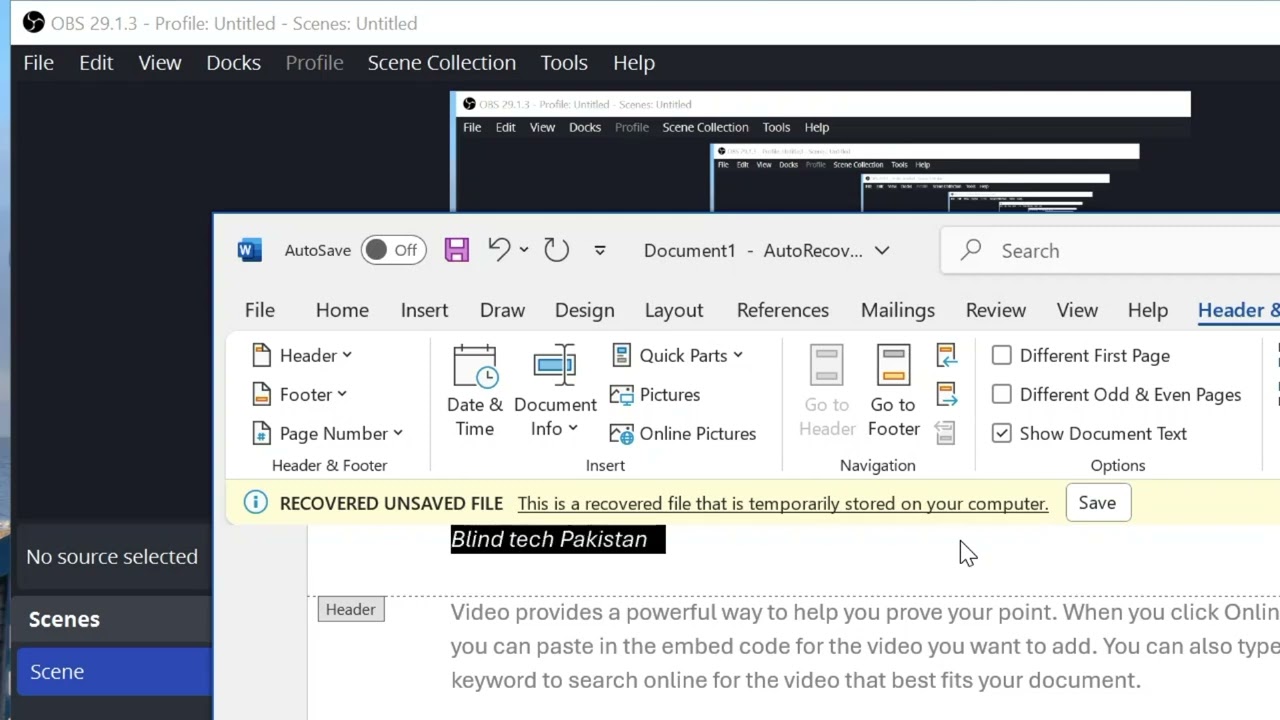Open the OBS Profile menu
1280x720 pixels.
click(x=314, y=62)
